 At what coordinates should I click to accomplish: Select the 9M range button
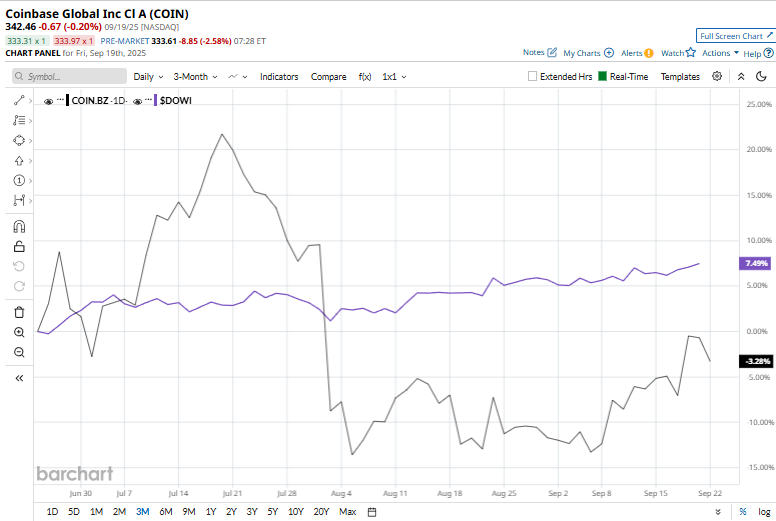[189, 512]
